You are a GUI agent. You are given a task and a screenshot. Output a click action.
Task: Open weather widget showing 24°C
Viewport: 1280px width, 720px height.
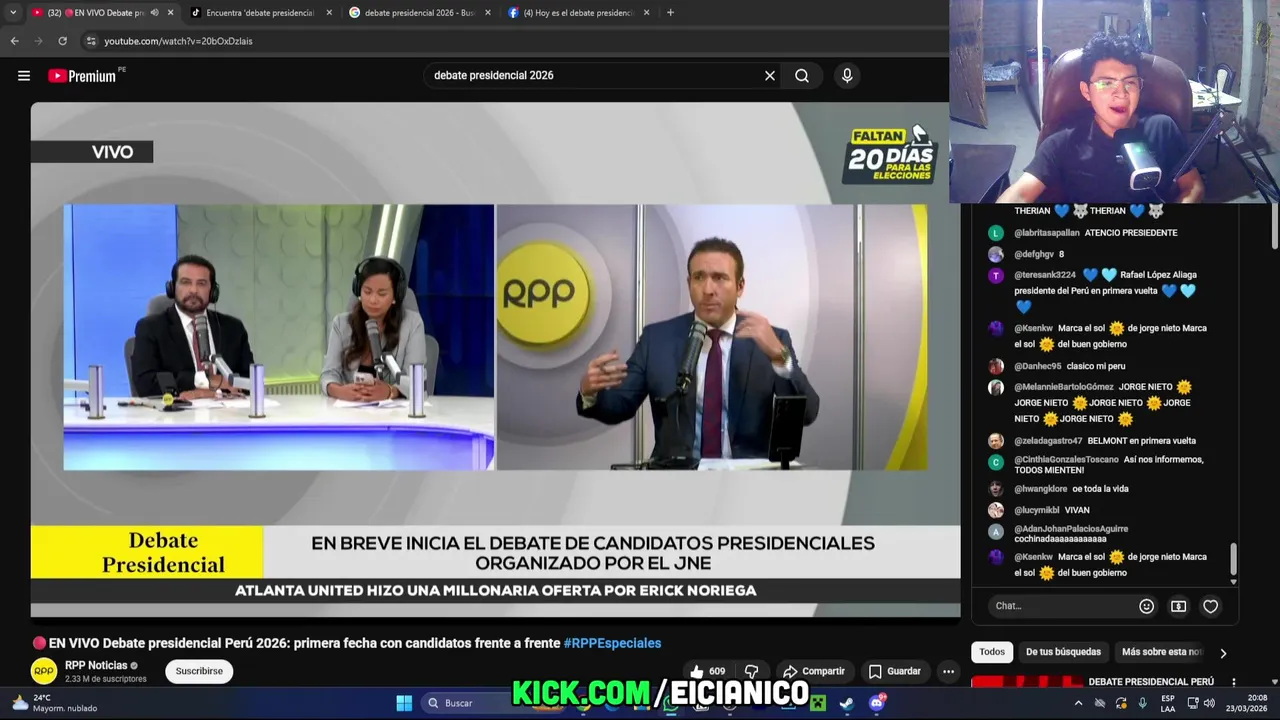click(x=54, y=703)
